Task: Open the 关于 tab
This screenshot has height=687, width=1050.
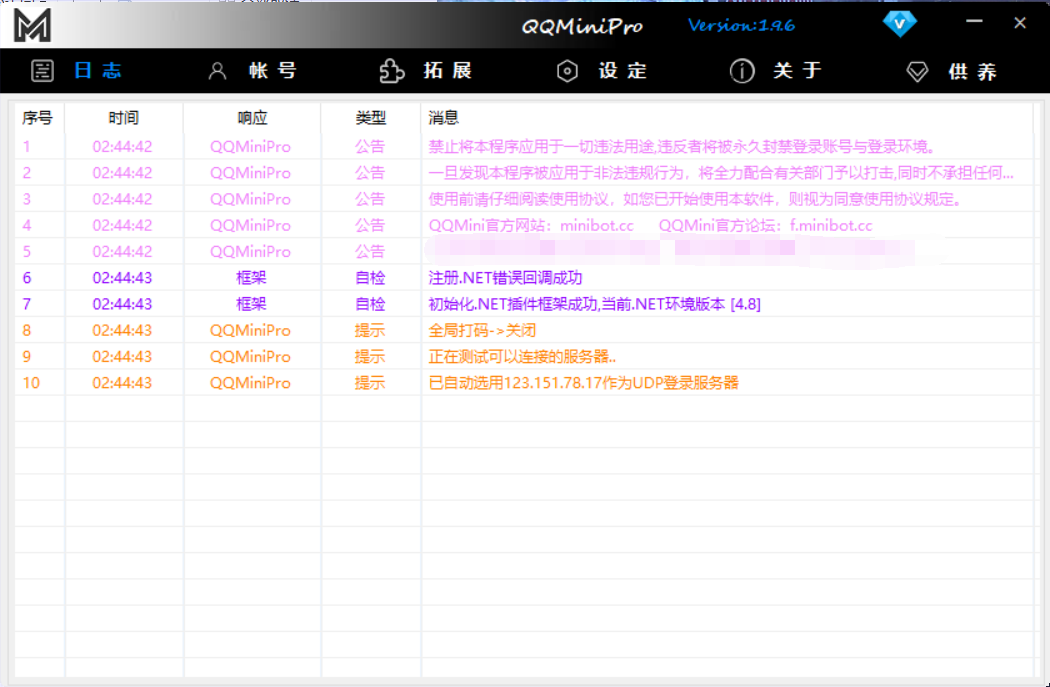Action: (798, 70)
